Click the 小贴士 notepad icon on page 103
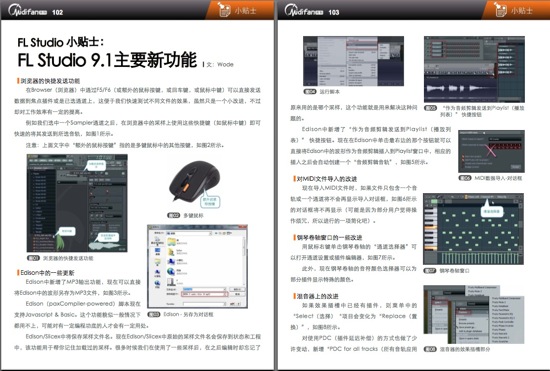The height and width of the screenshot is (371, 550). [x=500, y=9]
